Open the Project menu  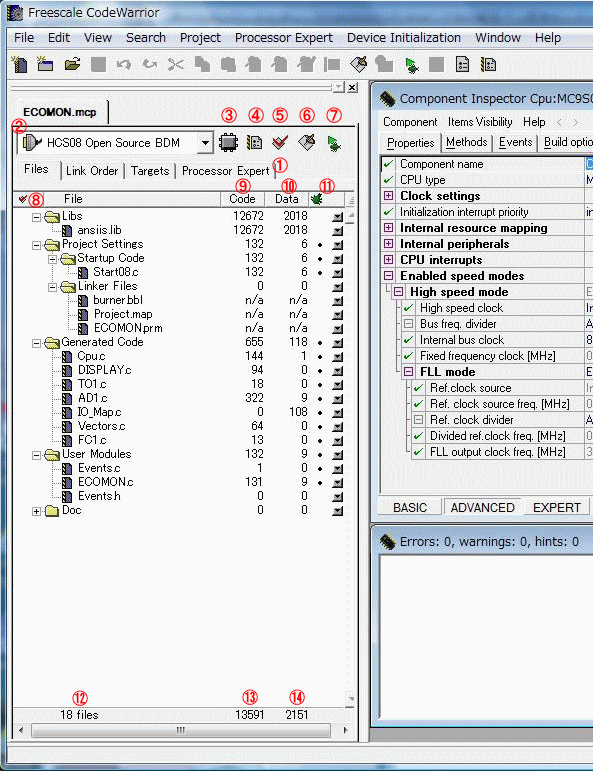click(x=200, y=38)
